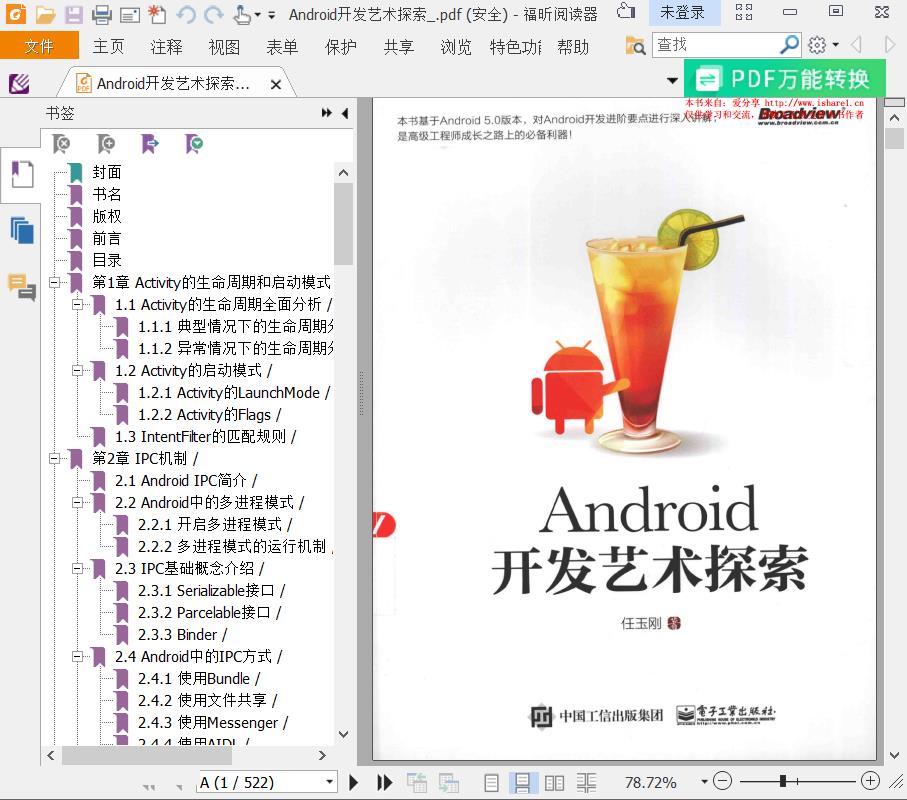Click the zoom slider handle
The width and height of the screenshot is (907, 800).
click(783, 781)
